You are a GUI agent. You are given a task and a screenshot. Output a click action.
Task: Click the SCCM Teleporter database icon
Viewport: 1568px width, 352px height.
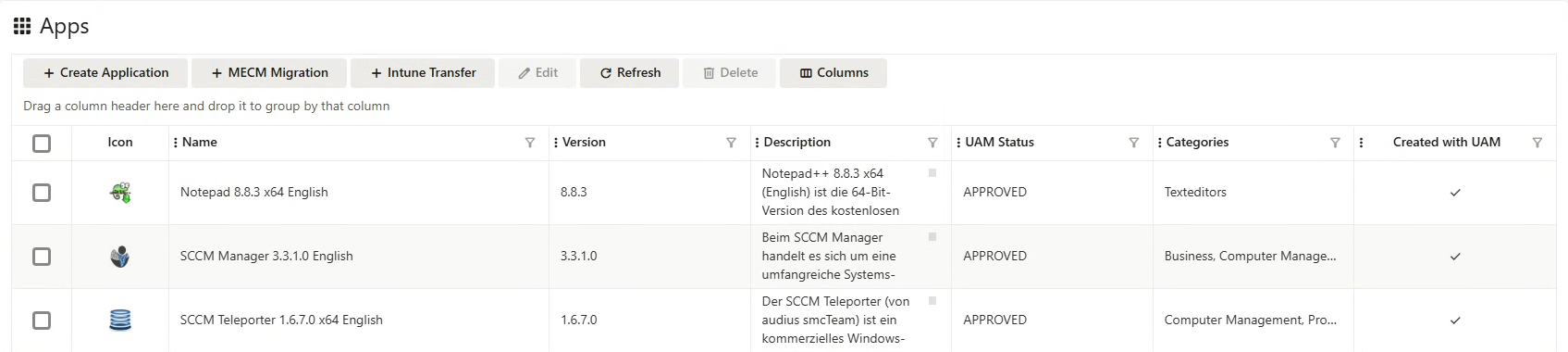[120, 321]
